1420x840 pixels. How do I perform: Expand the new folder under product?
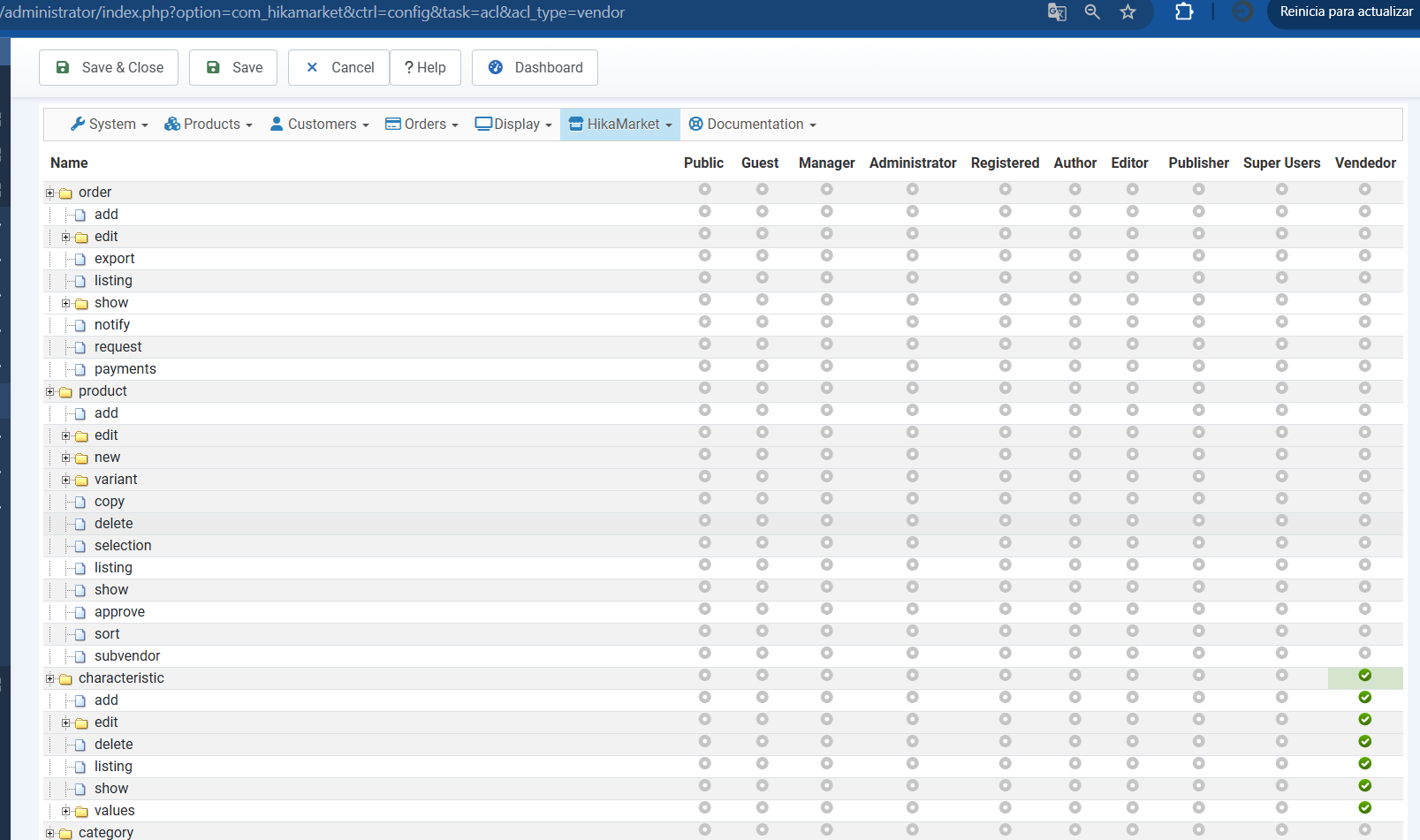(66, 458)
